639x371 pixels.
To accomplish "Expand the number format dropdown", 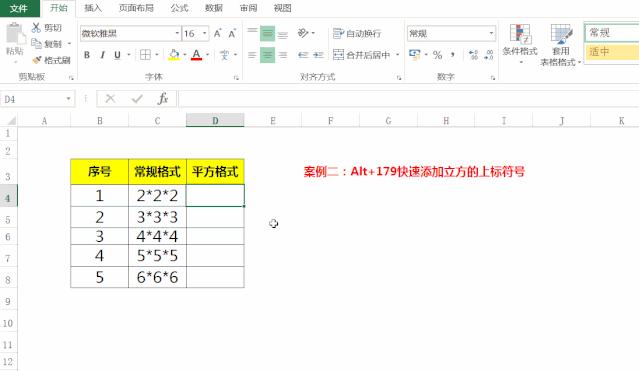I will pyautogui.click(x=491, y=33).
